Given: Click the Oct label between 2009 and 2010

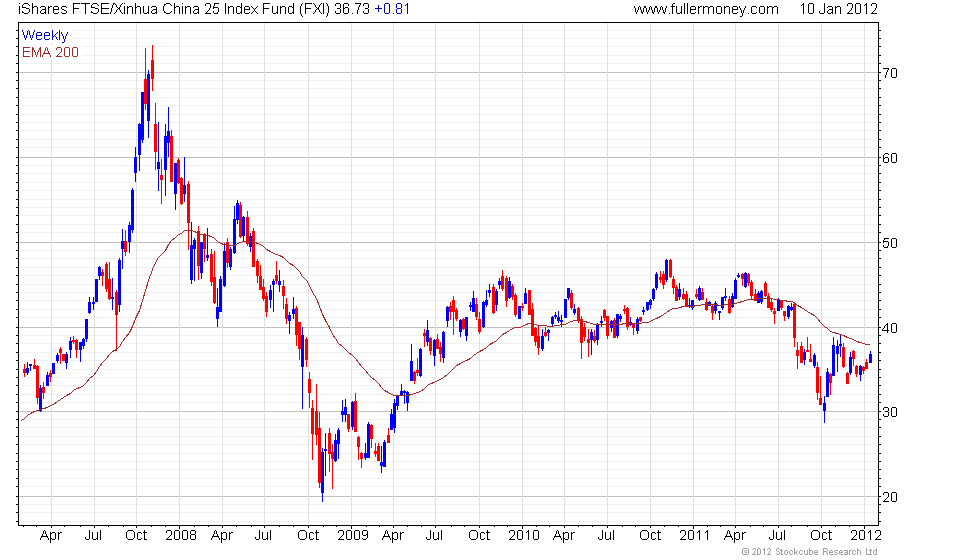Looking at the screenshot, I should 479,536.
